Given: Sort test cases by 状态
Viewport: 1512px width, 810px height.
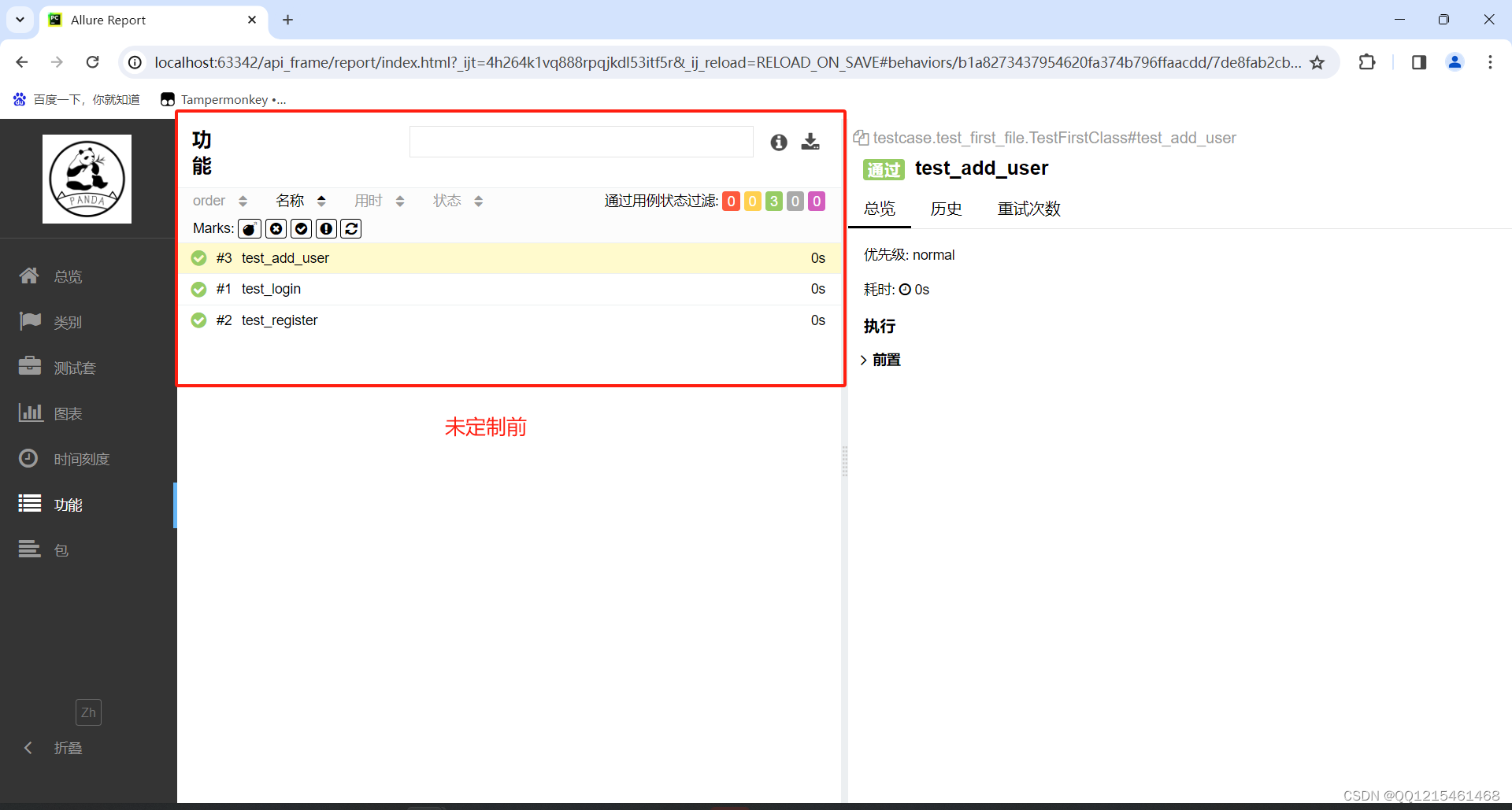Looking at the screenshot, I should pyautogui.click(x=458, y=202).
